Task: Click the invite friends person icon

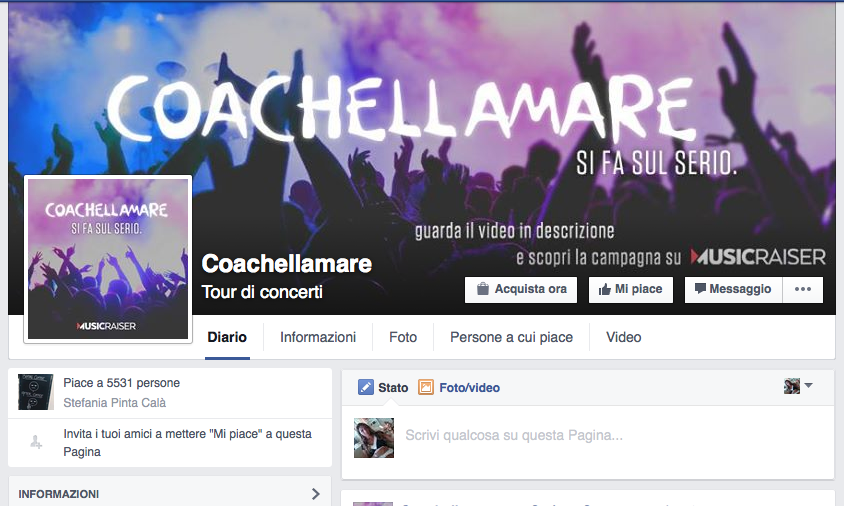Action: pyautogui.click(x=36, y=442)
